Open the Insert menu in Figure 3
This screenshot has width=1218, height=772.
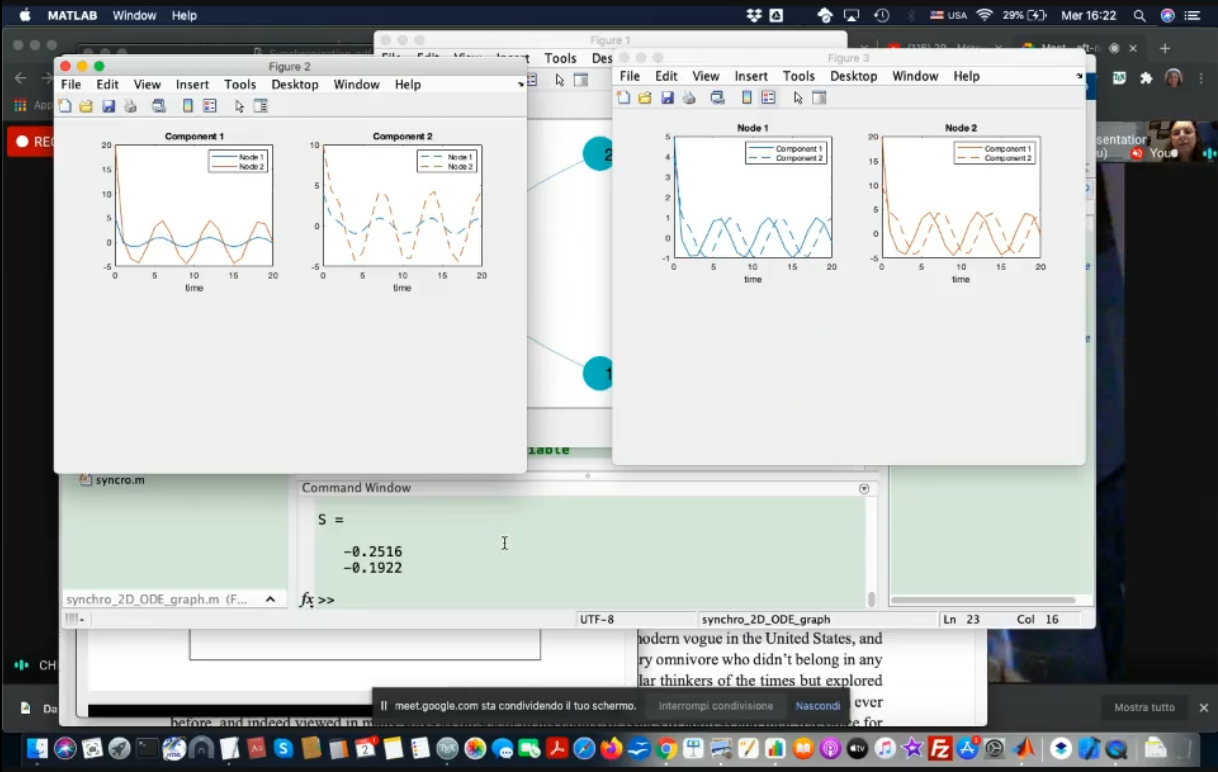(751, 76)
